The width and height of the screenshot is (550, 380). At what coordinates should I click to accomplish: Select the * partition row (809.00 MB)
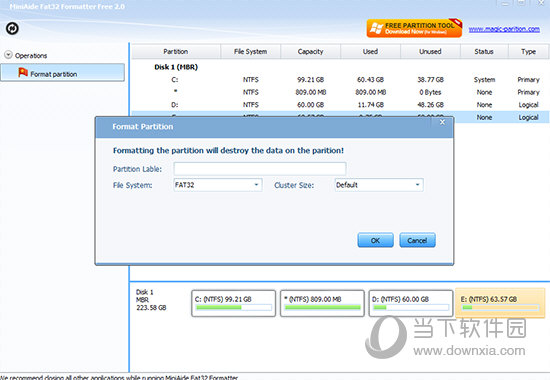pos(340,92)
